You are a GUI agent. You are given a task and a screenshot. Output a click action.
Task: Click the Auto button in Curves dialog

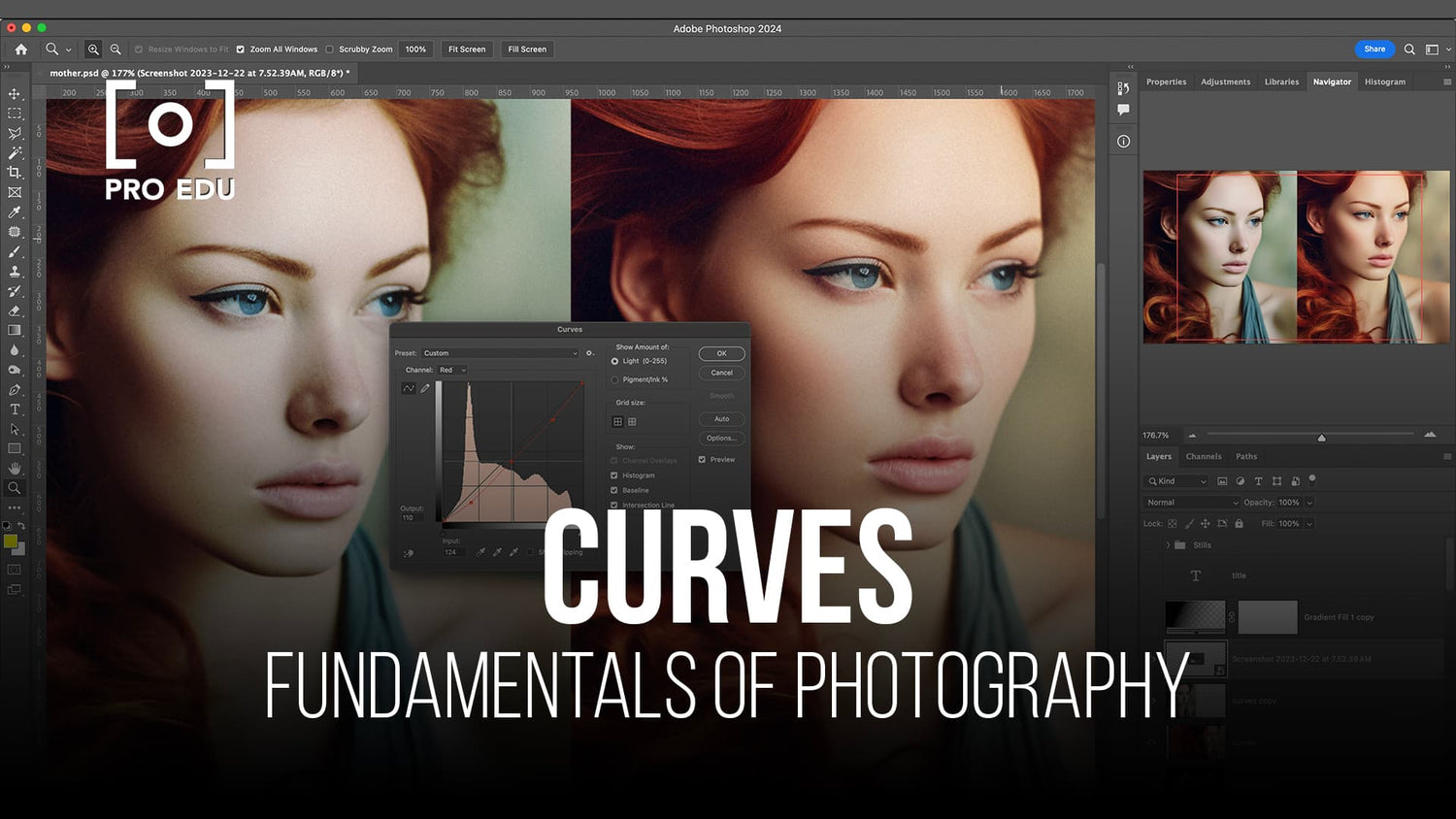(721, 418)
